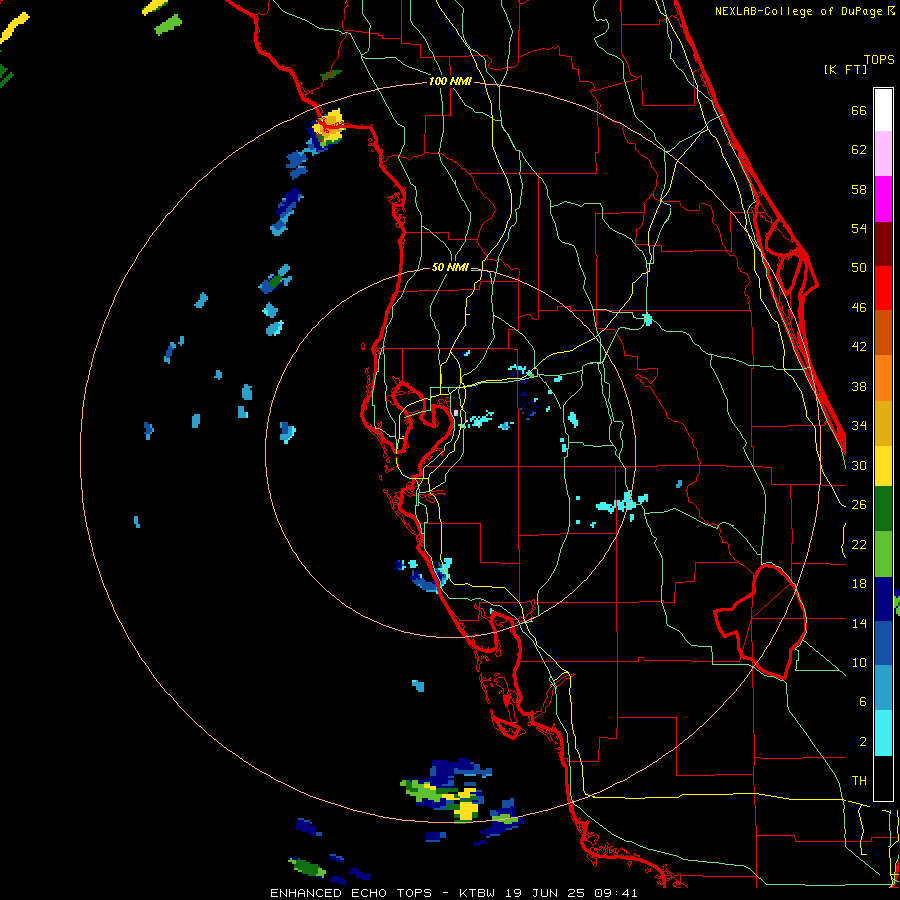Click the KTBW station identifier in caption
This screenshot has height=900, width=900.
tap(476, 893)
